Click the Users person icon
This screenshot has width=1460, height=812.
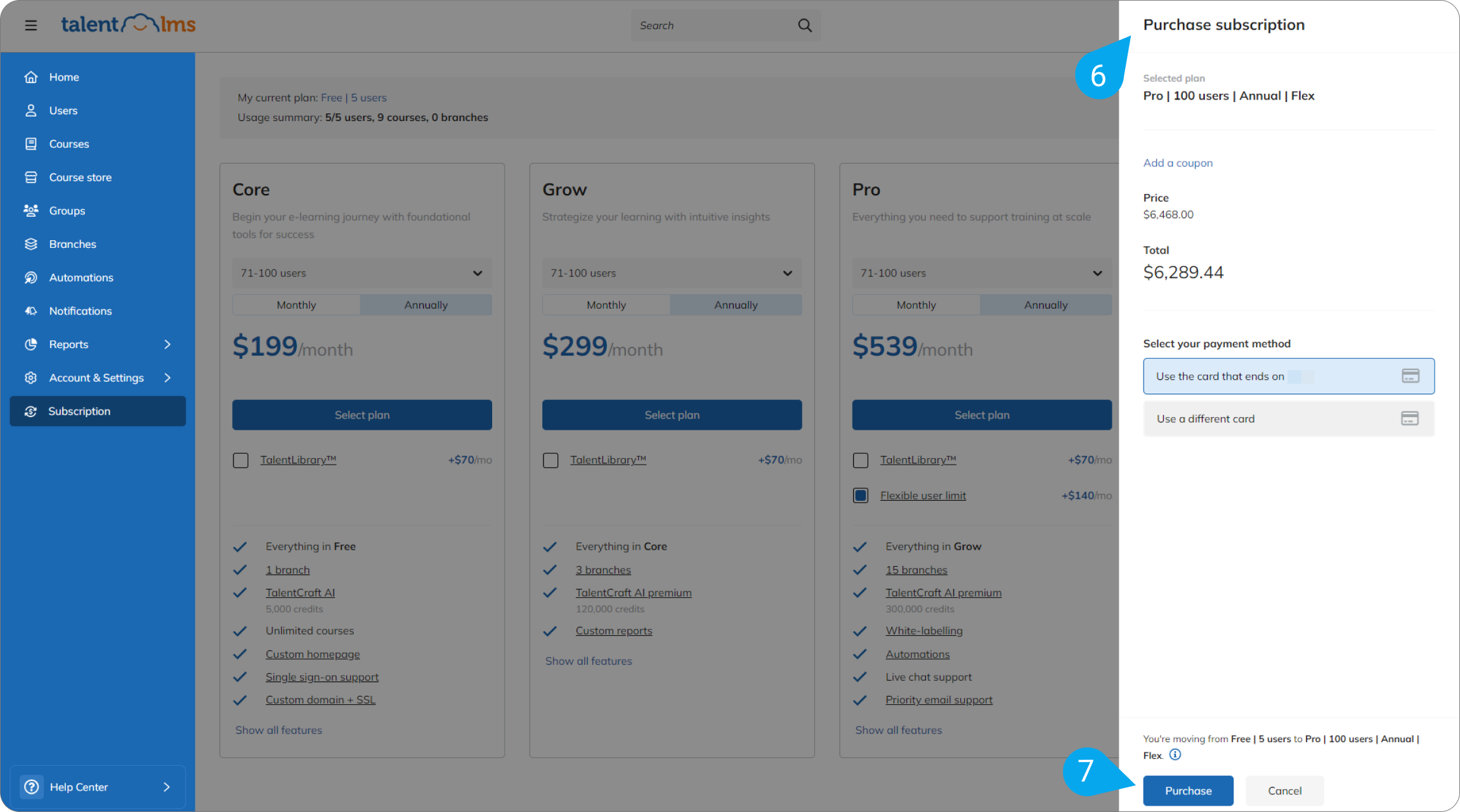click(x=30, y=110)
